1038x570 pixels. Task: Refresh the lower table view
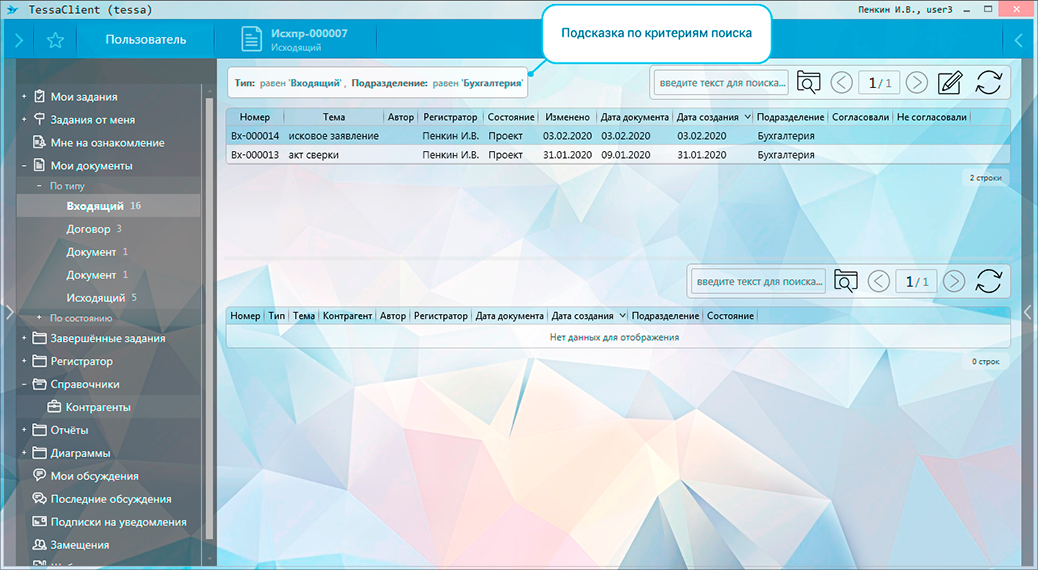[988, 281]
